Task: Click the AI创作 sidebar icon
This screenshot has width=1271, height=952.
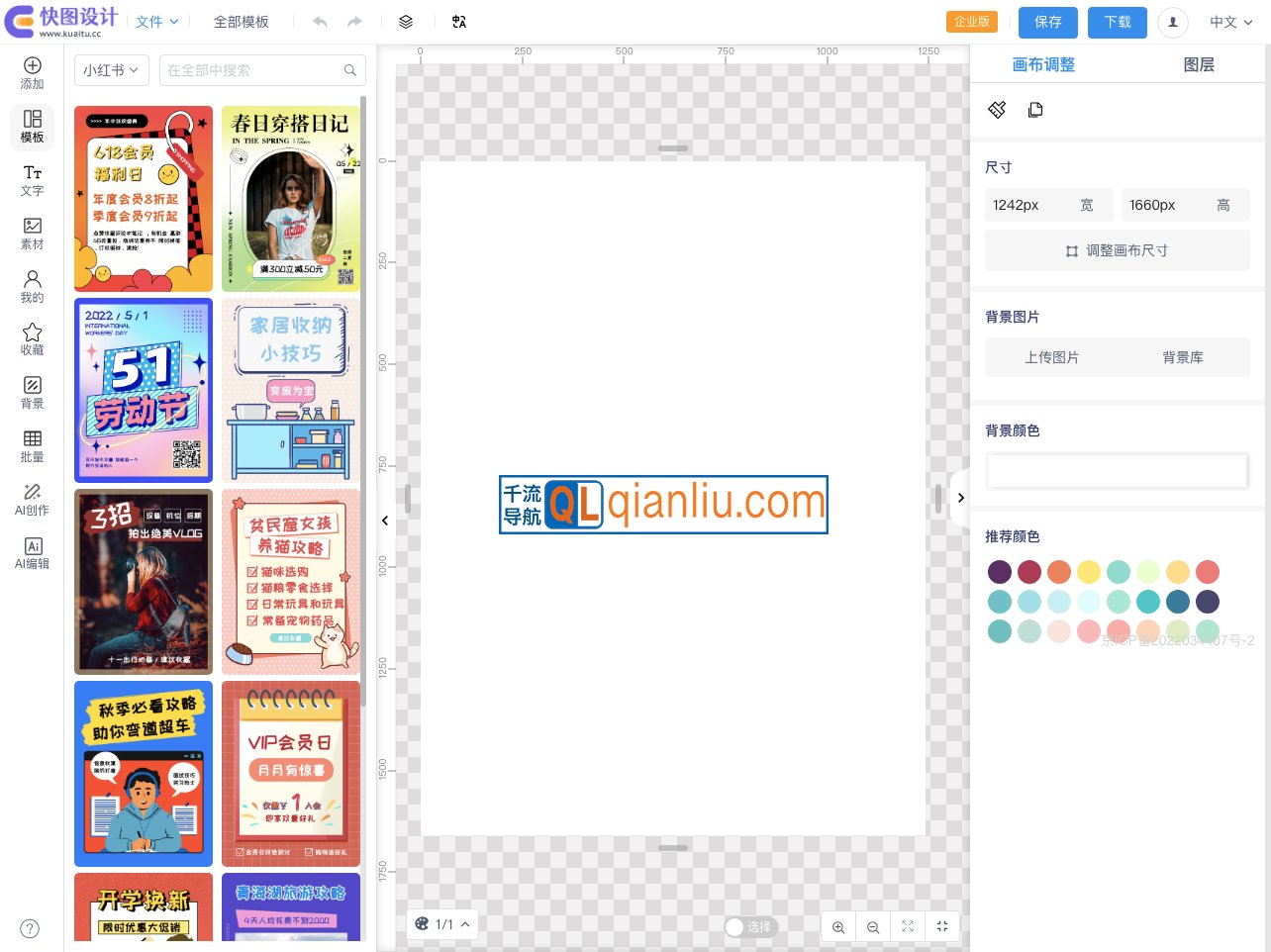Action: [x=32, y=501]
